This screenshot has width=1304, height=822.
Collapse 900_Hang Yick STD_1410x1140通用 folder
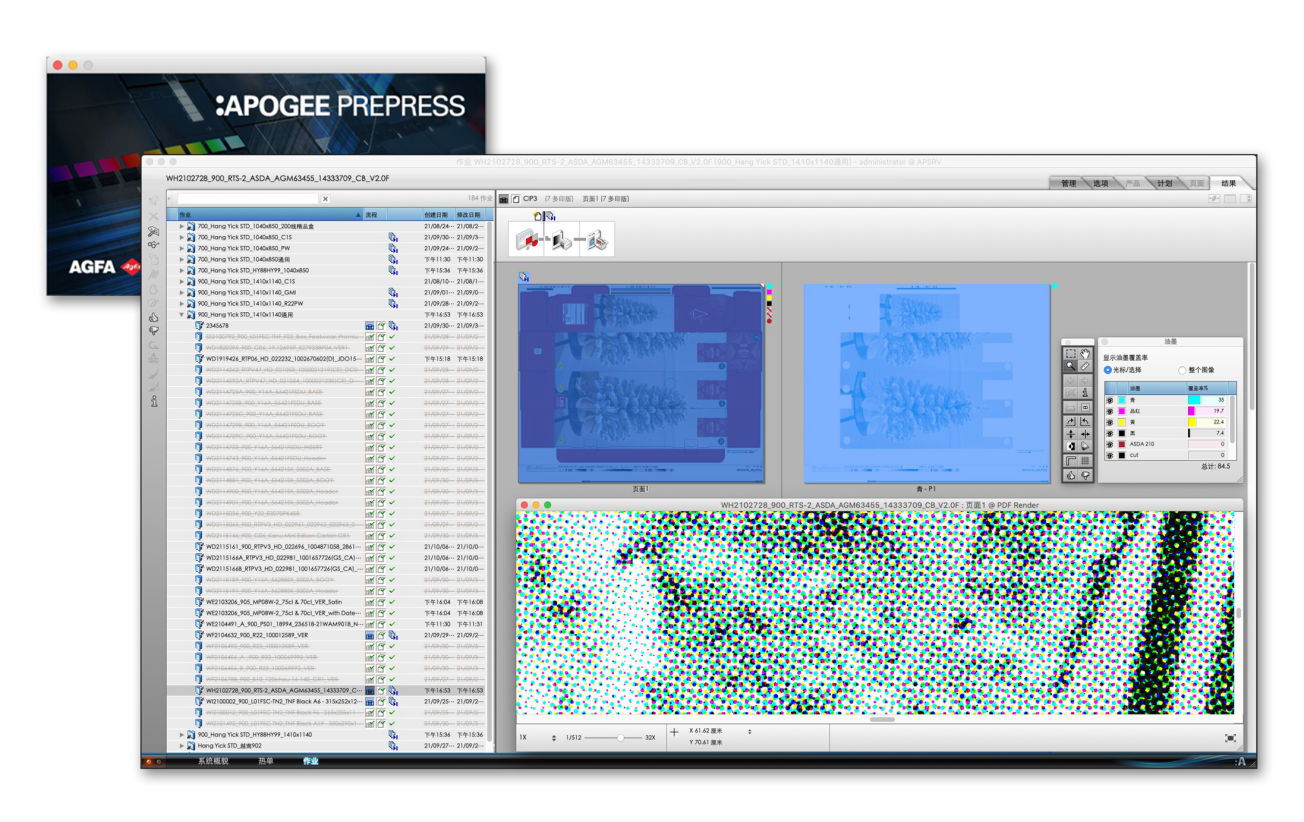[x=182, y=314]
